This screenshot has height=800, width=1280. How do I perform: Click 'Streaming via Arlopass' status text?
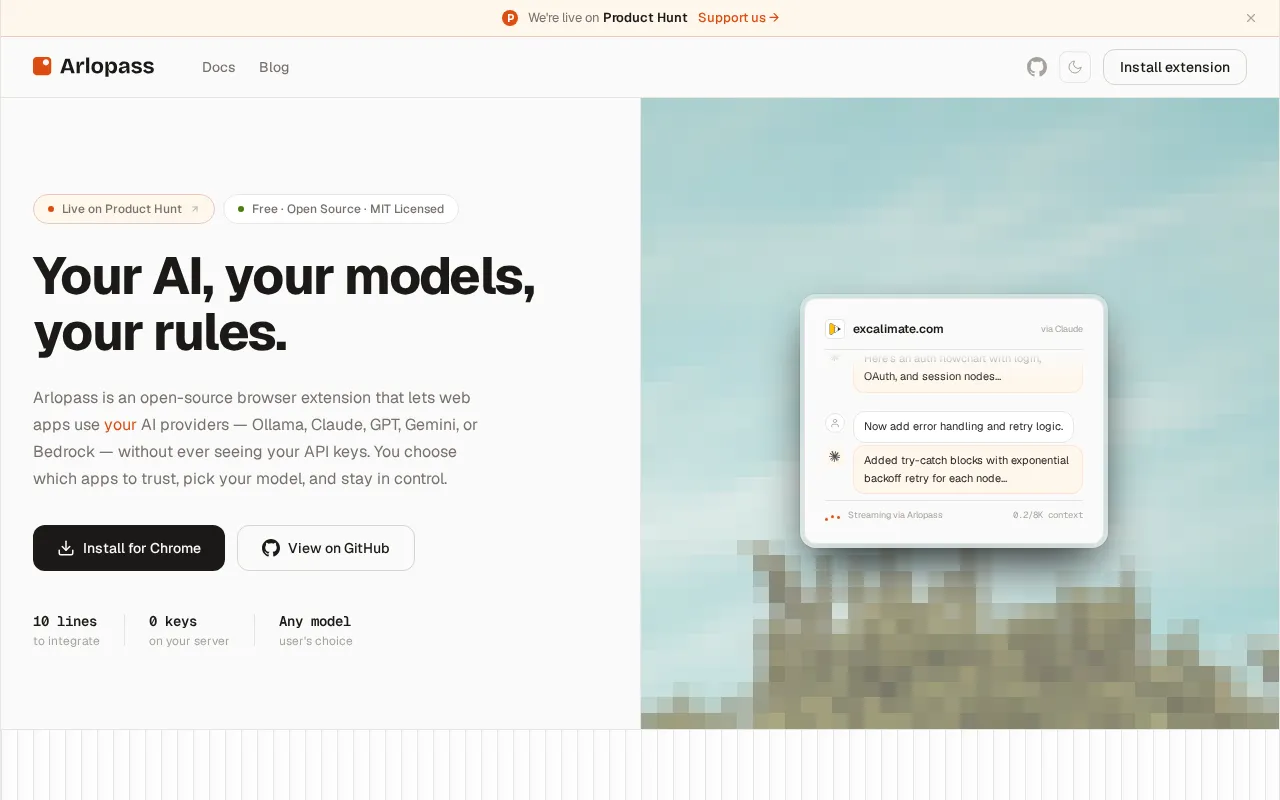click(895, 515)
